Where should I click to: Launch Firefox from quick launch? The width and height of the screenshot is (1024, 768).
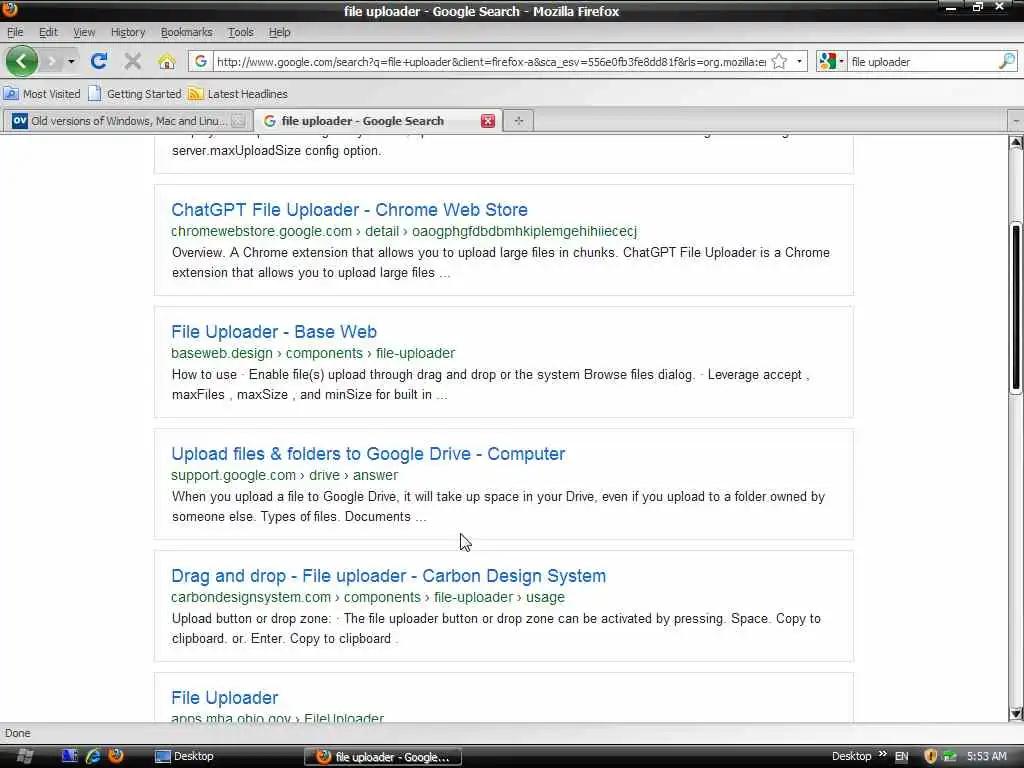[116, 756]
